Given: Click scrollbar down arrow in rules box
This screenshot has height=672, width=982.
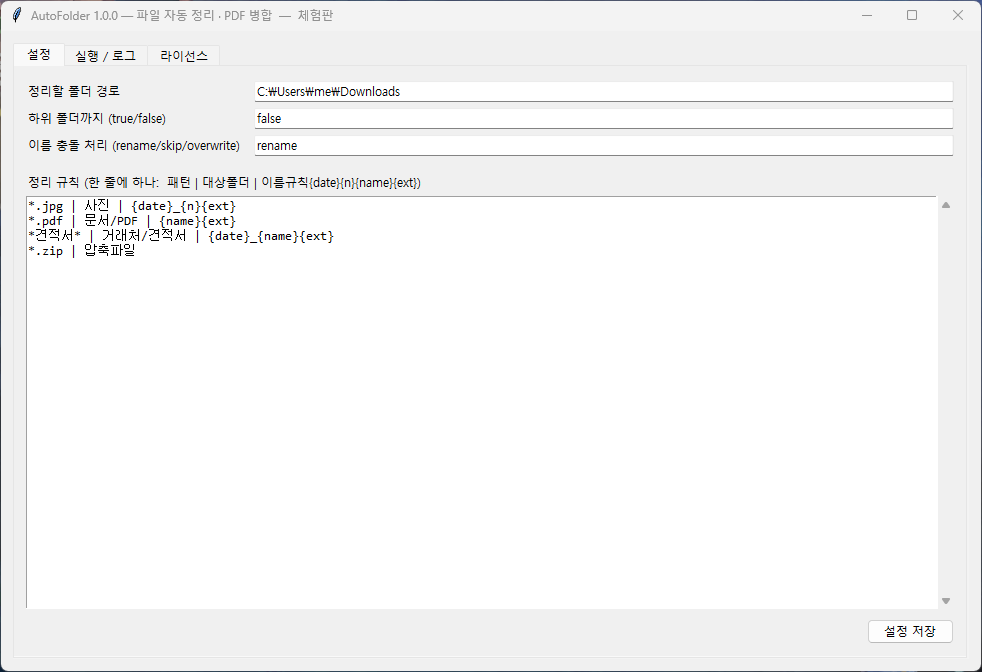Looking at the screenshot, I should 946,601.
